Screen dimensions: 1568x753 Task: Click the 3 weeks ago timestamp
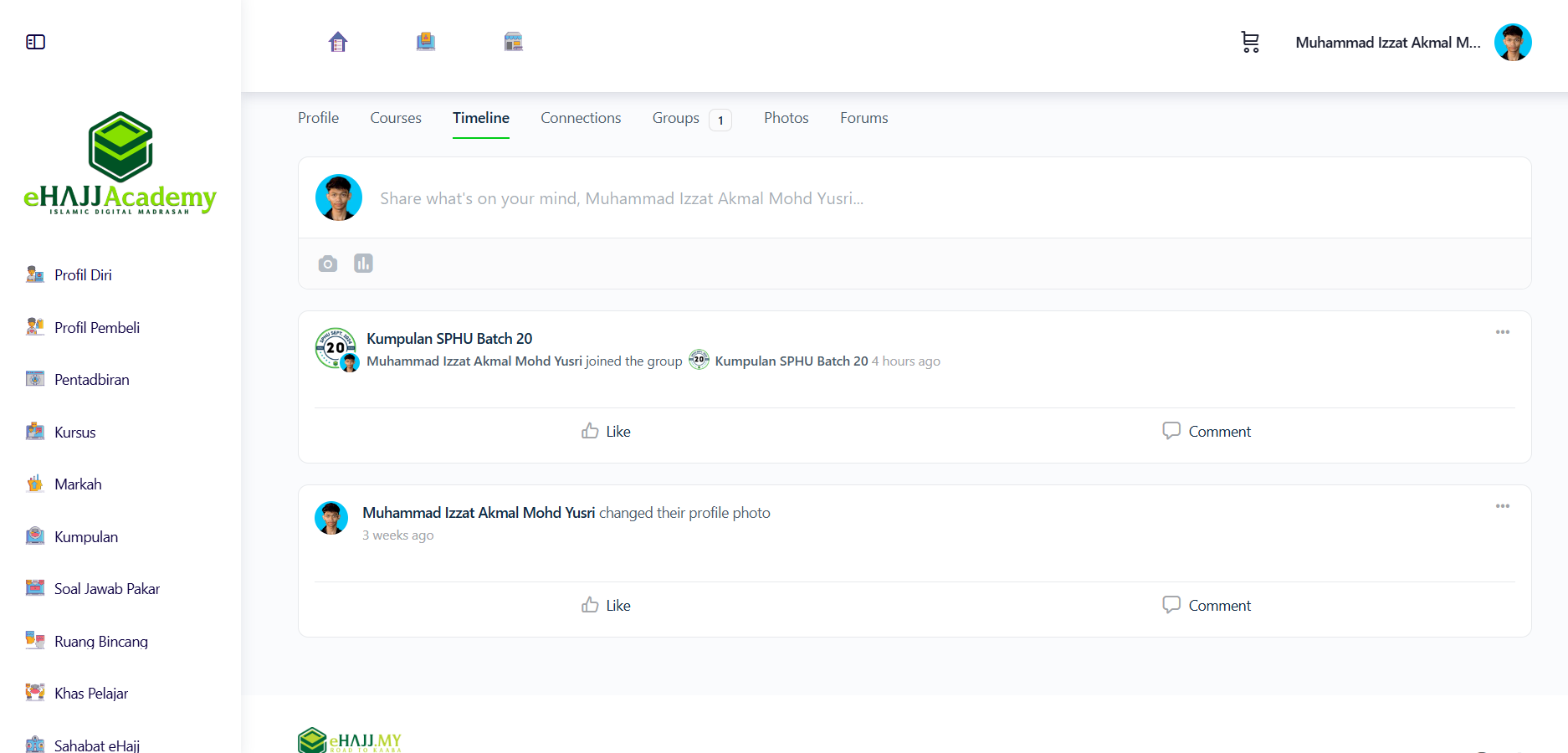pos(398,535)
